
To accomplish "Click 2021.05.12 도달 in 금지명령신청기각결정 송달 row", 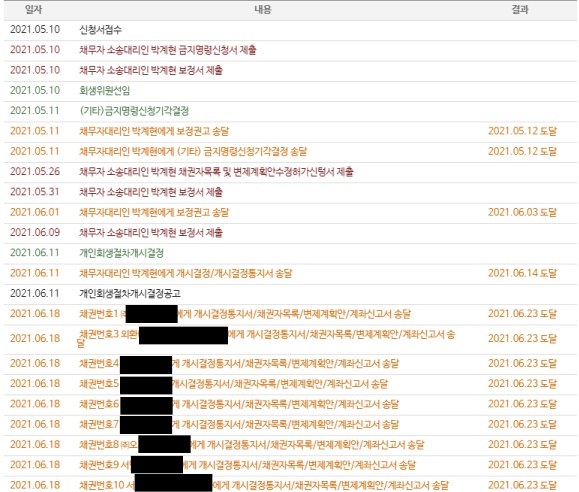I will point(523,151).
